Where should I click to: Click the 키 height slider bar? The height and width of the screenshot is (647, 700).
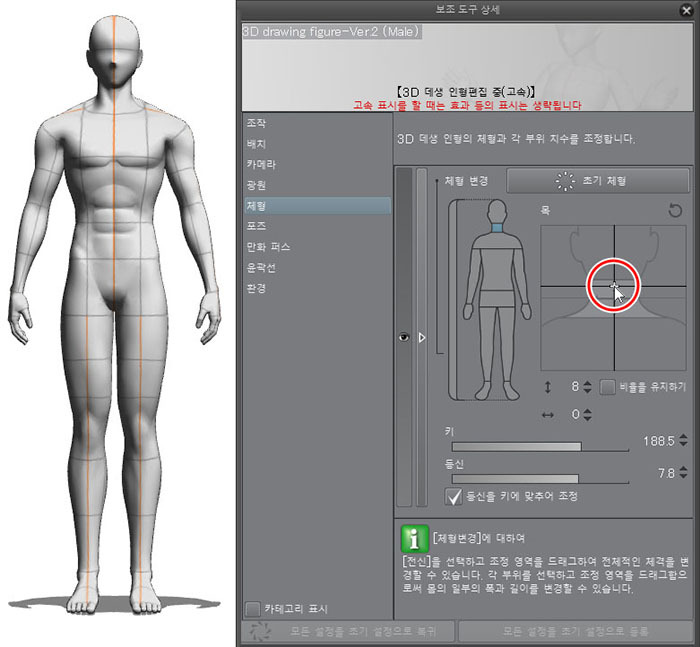(x=540, y=447)
